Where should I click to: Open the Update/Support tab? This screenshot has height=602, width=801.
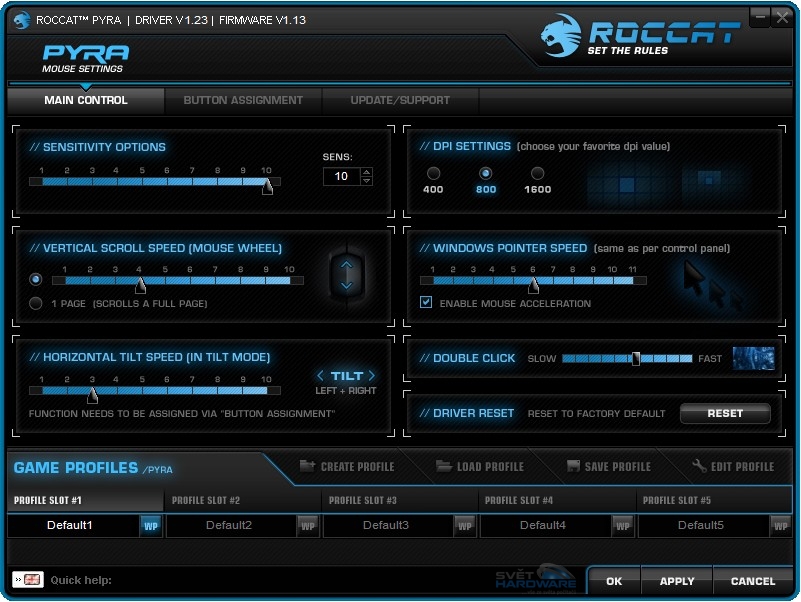400,100
